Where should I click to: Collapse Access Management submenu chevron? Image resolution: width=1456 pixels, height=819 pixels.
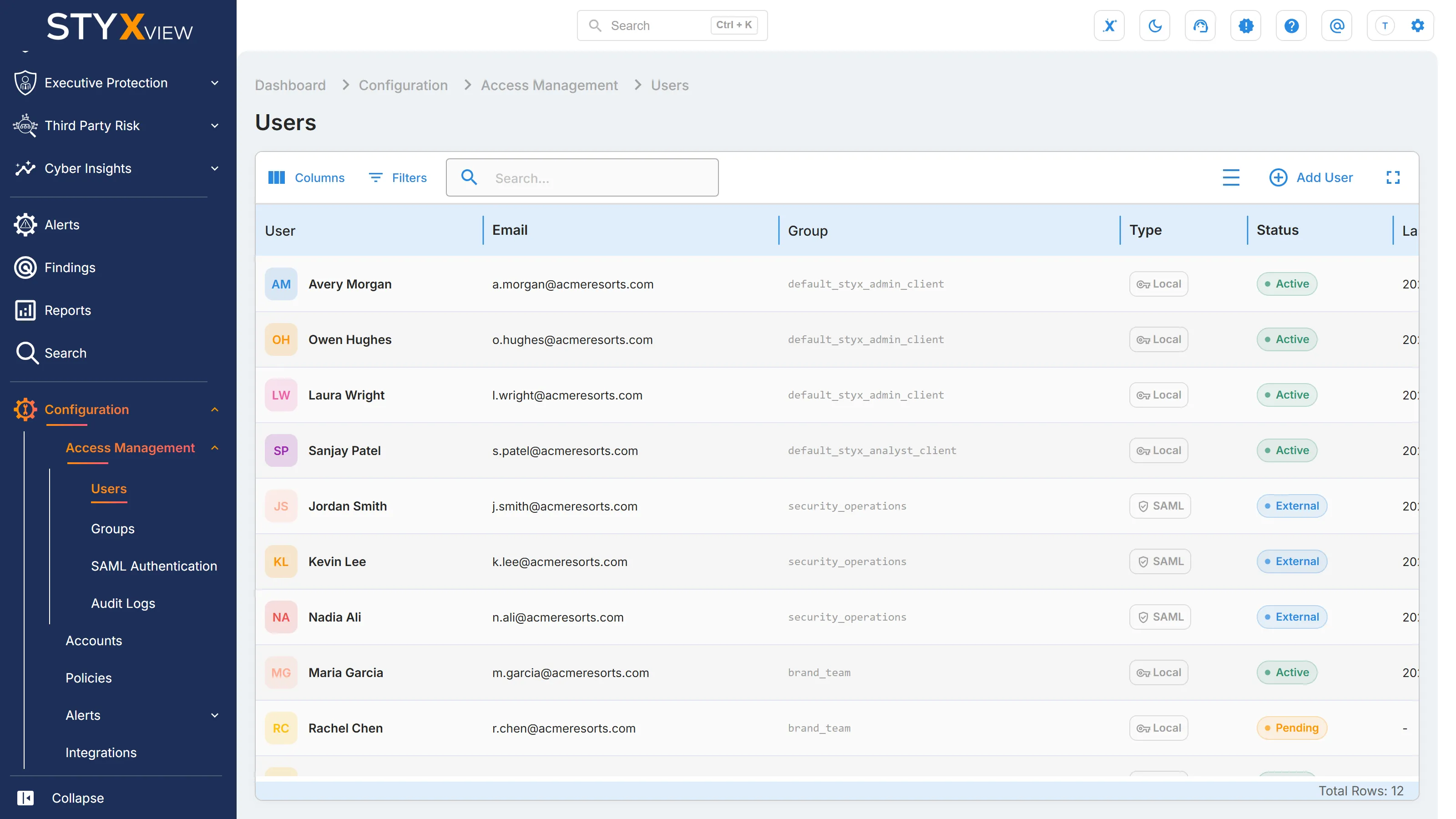pyautogui.click(x=215, y=448)
